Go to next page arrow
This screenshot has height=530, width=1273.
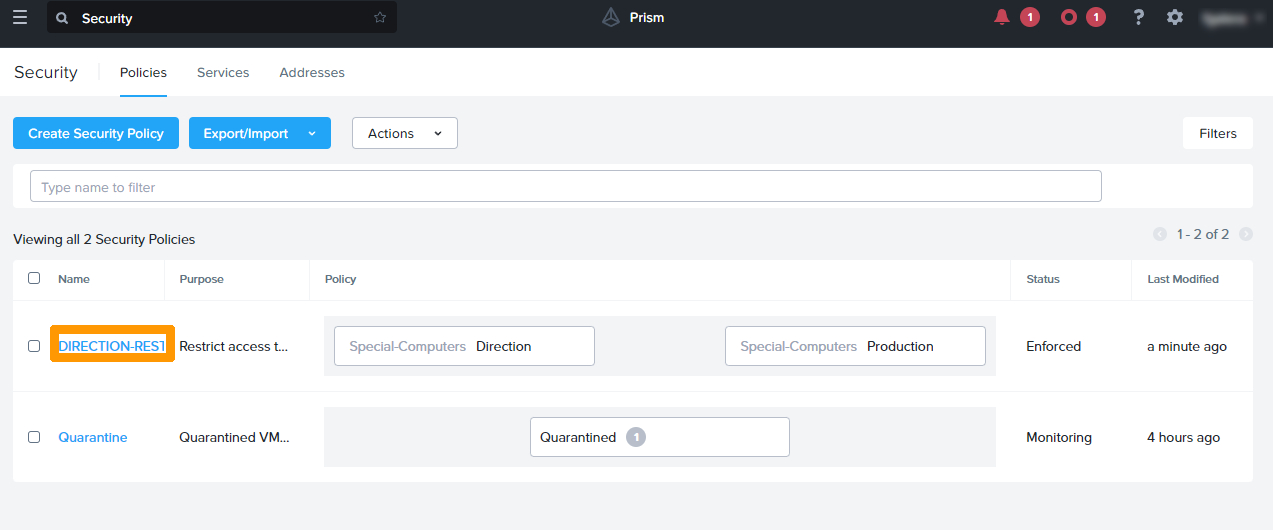pyautogui.click(x=1246, y=234)
